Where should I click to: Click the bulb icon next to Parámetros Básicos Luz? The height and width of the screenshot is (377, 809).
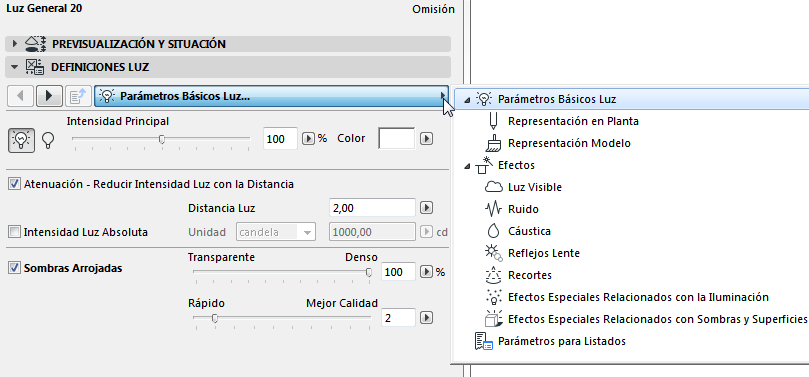click(x=484, y=99)
